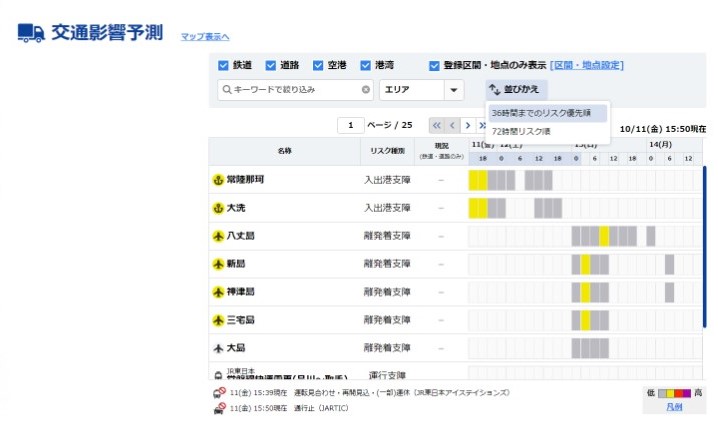
Task: Disable the 登録区間・地点のみ表示 checkbox
Action: click(x=434, y=66)
